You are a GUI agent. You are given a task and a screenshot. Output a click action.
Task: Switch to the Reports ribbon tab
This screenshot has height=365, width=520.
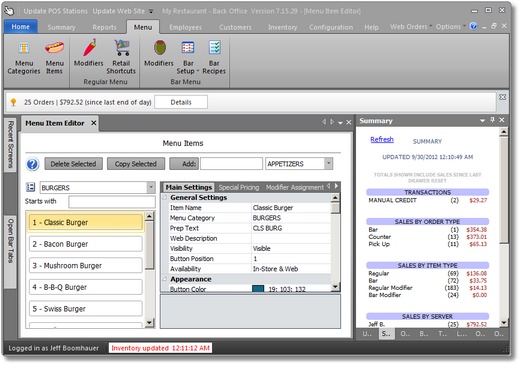(104, 27)
